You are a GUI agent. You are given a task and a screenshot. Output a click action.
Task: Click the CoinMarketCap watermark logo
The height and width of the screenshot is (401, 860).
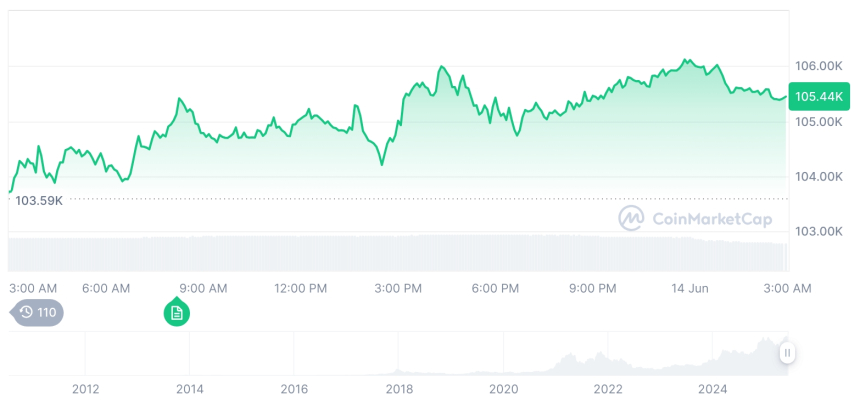click(690, 218)
